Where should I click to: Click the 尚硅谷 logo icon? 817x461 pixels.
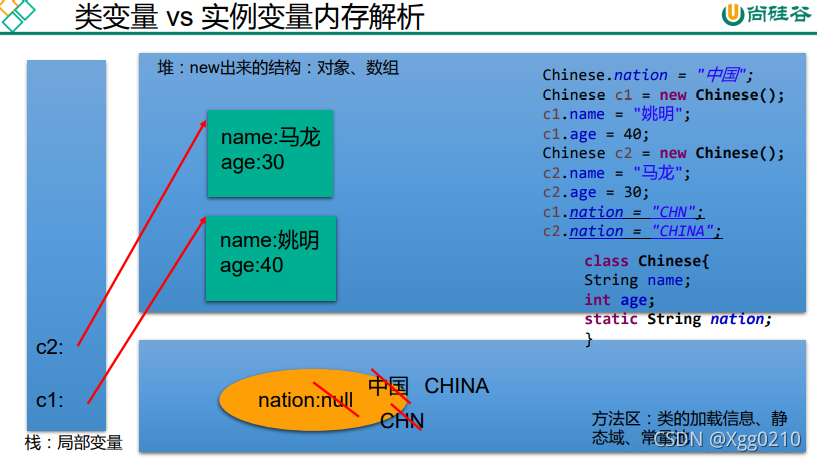tap(766, 14)
